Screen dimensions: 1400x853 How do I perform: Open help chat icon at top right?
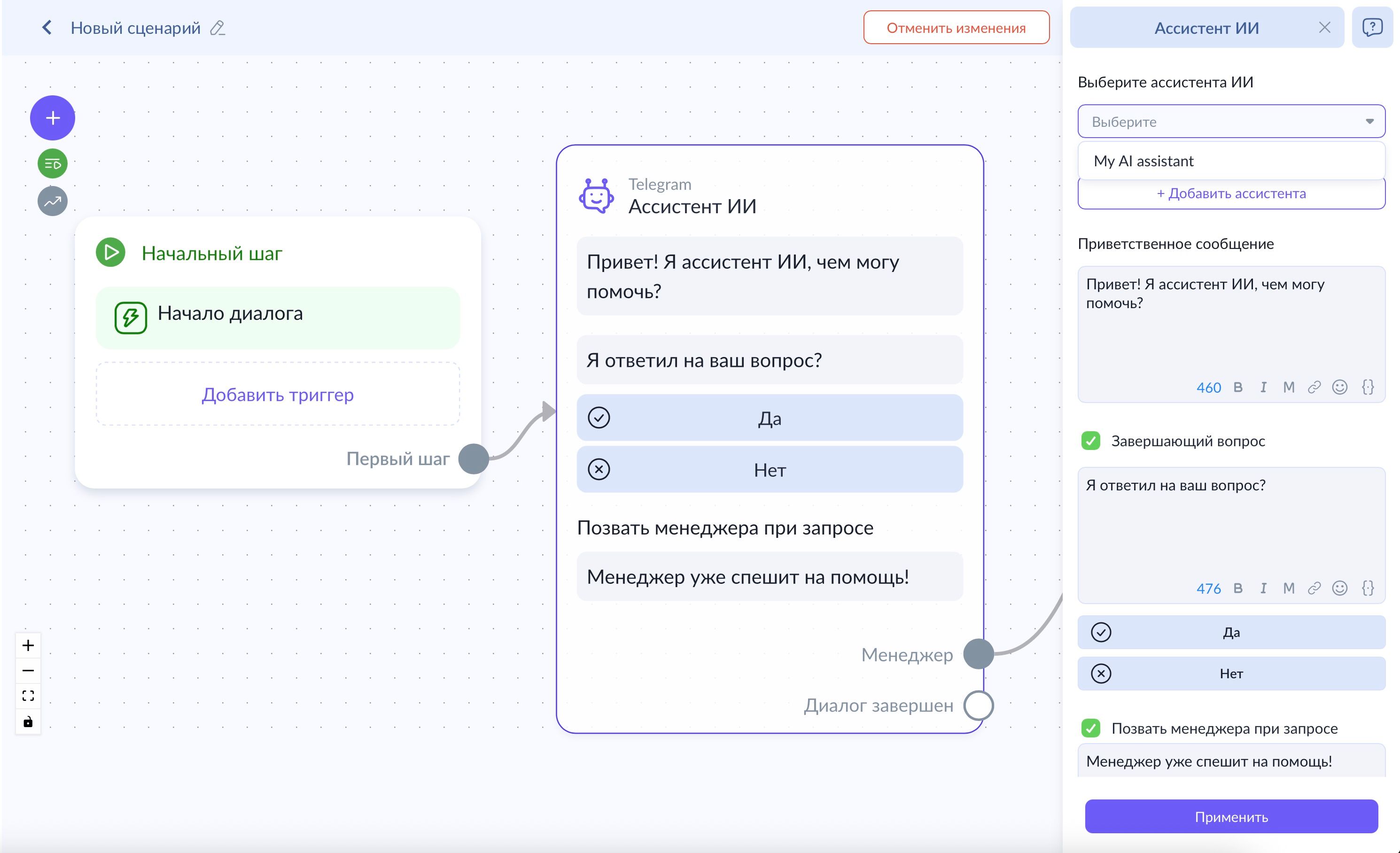point(1372,27)
